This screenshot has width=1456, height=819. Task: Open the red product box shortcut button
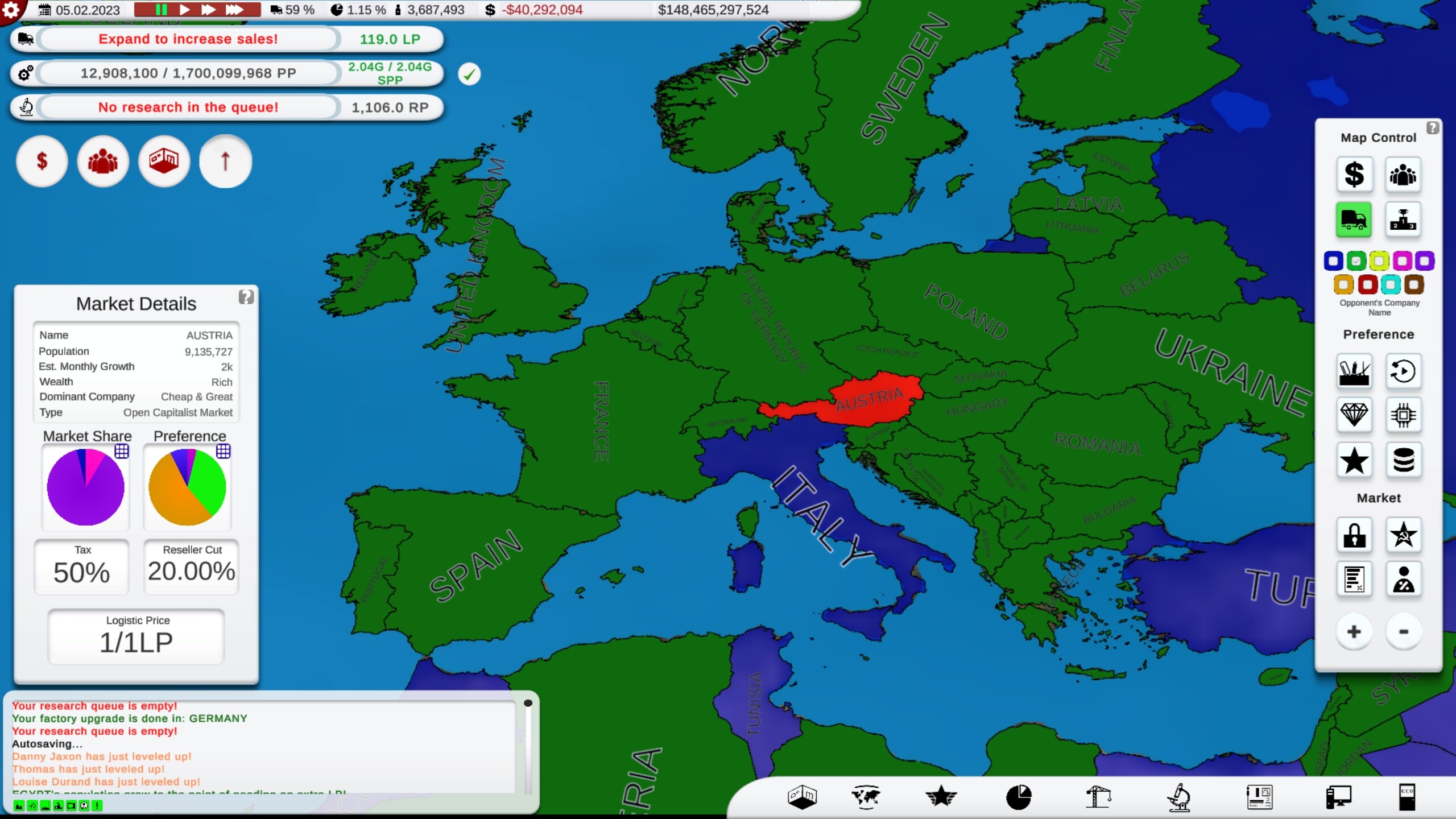pyautogui.click(x=164, y=162)
